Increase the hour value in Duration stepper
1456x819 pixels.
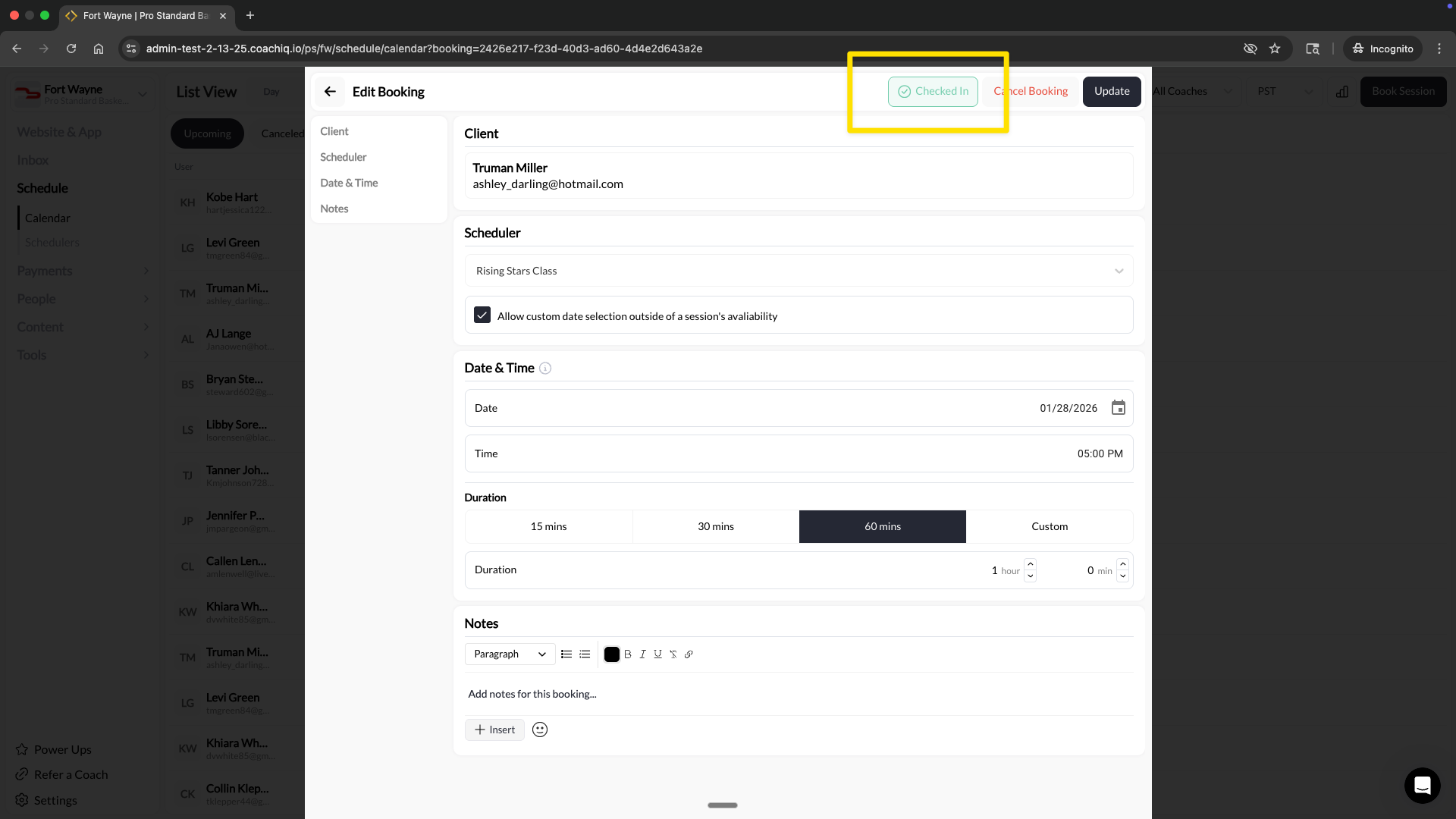pos(1030,565)
